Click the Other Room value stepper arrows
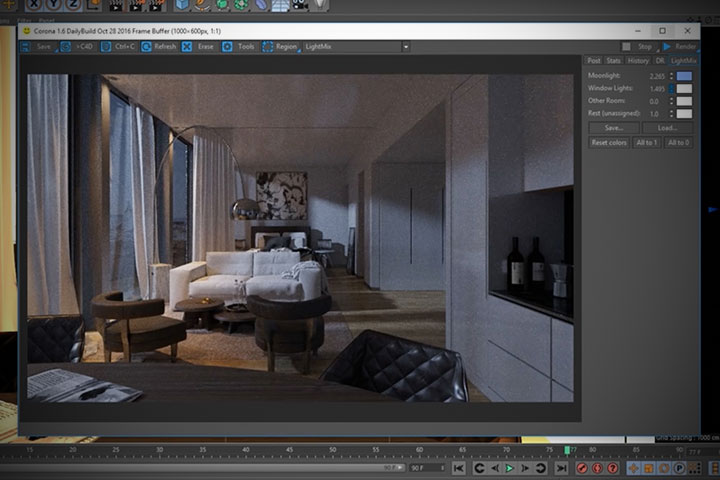 [x=671, y=101]
